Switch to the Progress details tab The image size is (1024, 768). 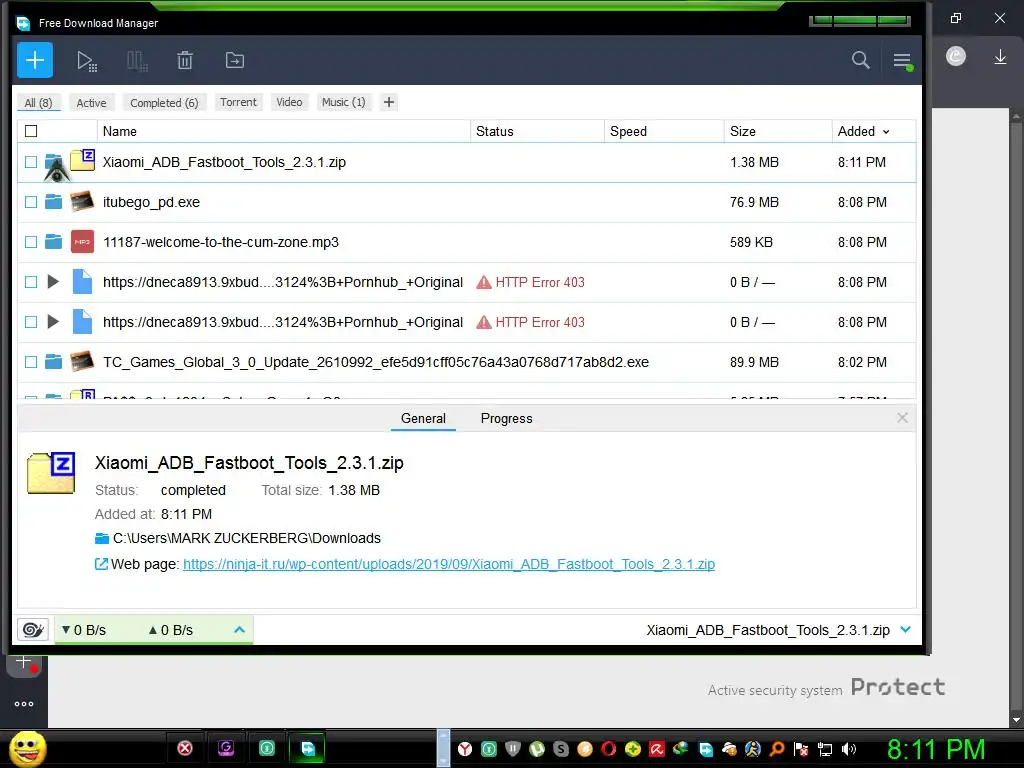[507, 419]
